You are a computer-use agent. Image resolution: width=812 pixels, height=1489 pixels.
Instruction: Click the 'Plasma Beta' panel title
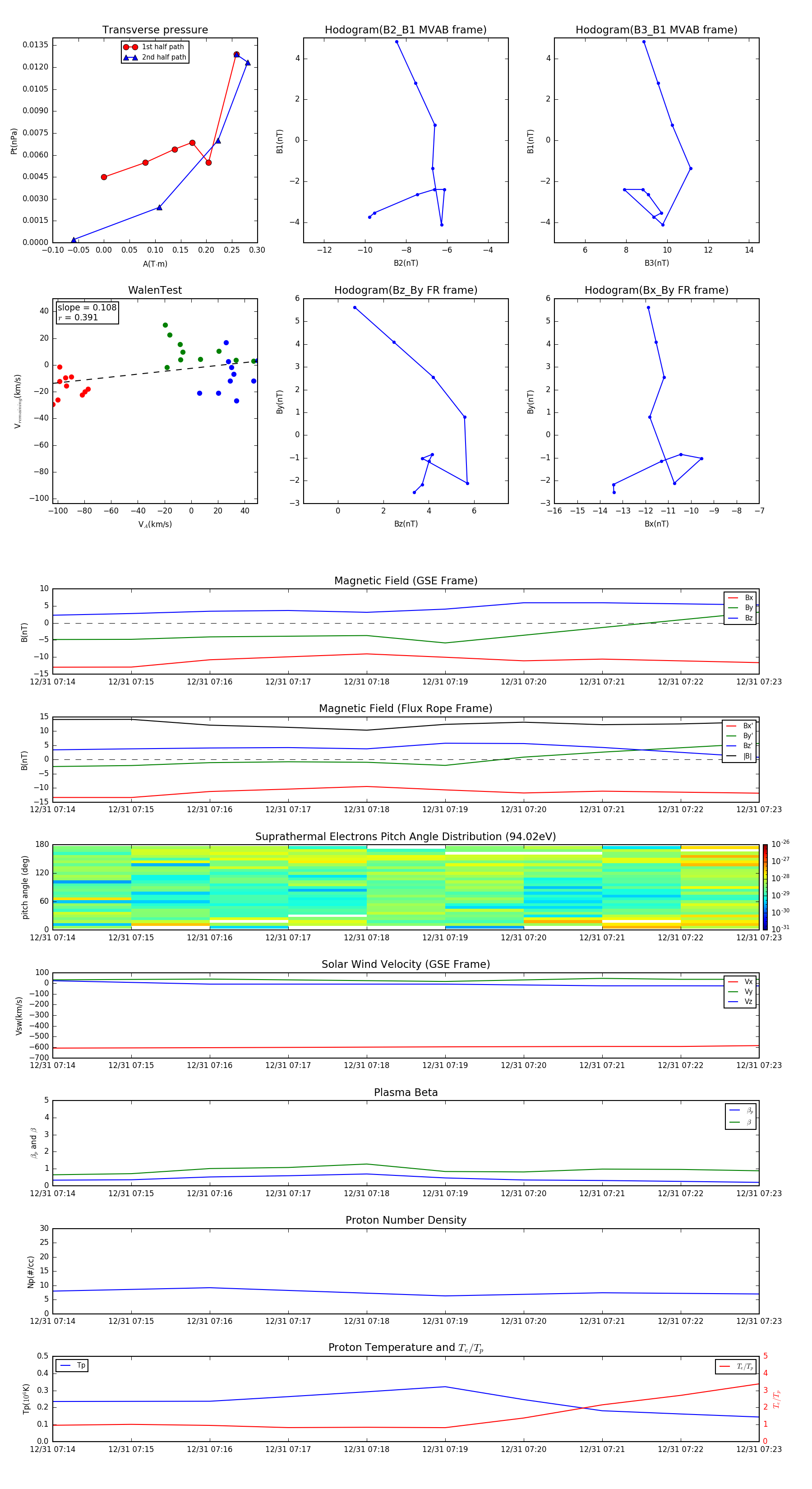click(406, 1092)
